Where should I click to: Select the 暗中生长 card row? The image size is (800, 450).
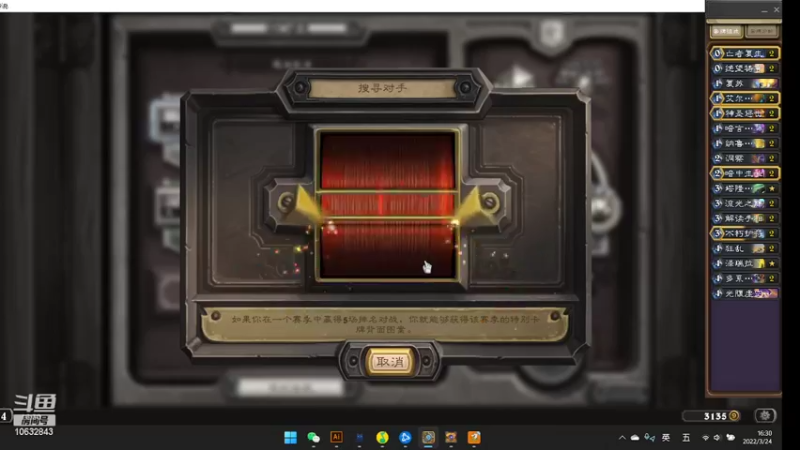[745, 173]
